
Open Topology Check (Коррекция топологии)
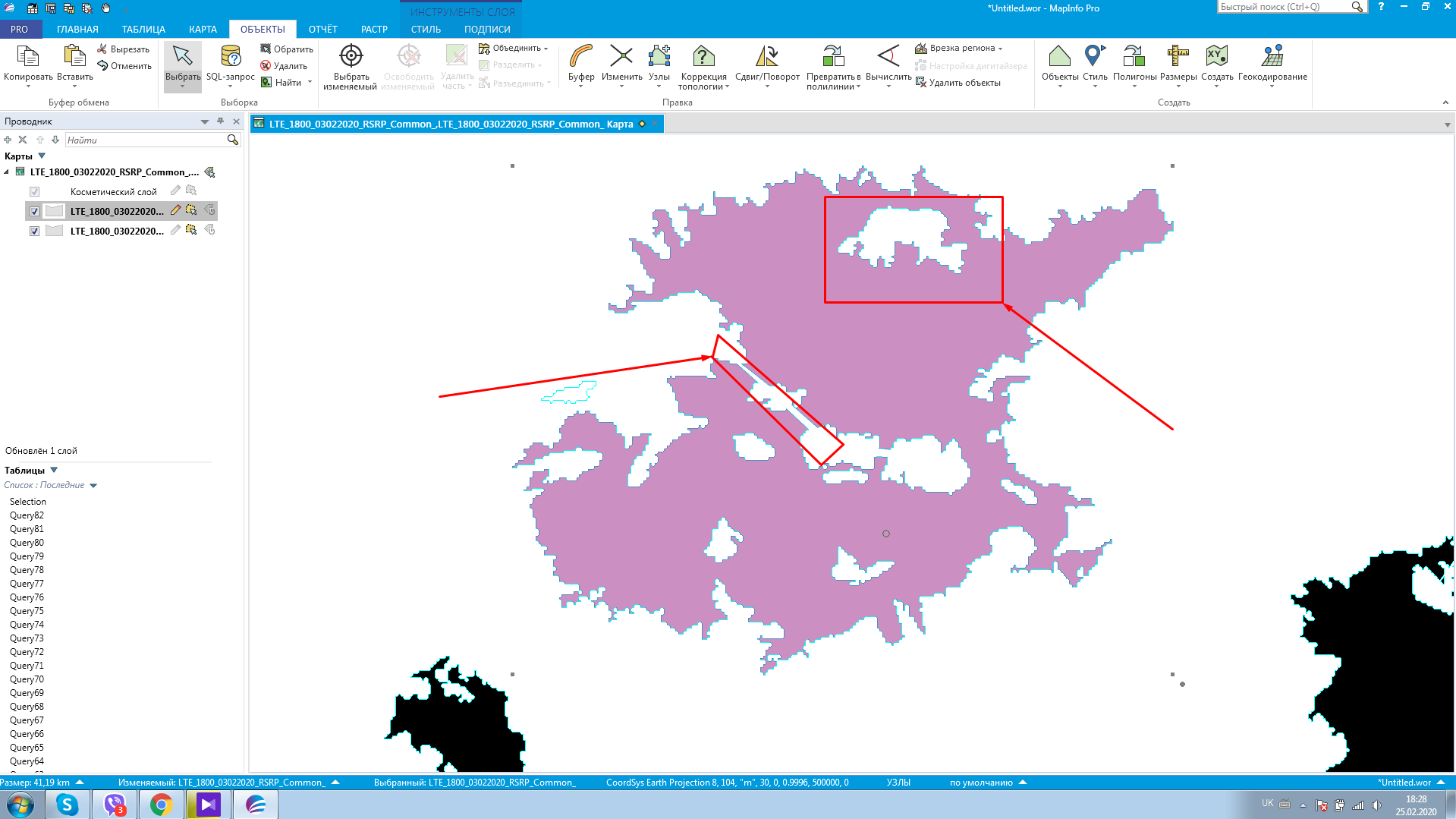[x=703, y=56]
